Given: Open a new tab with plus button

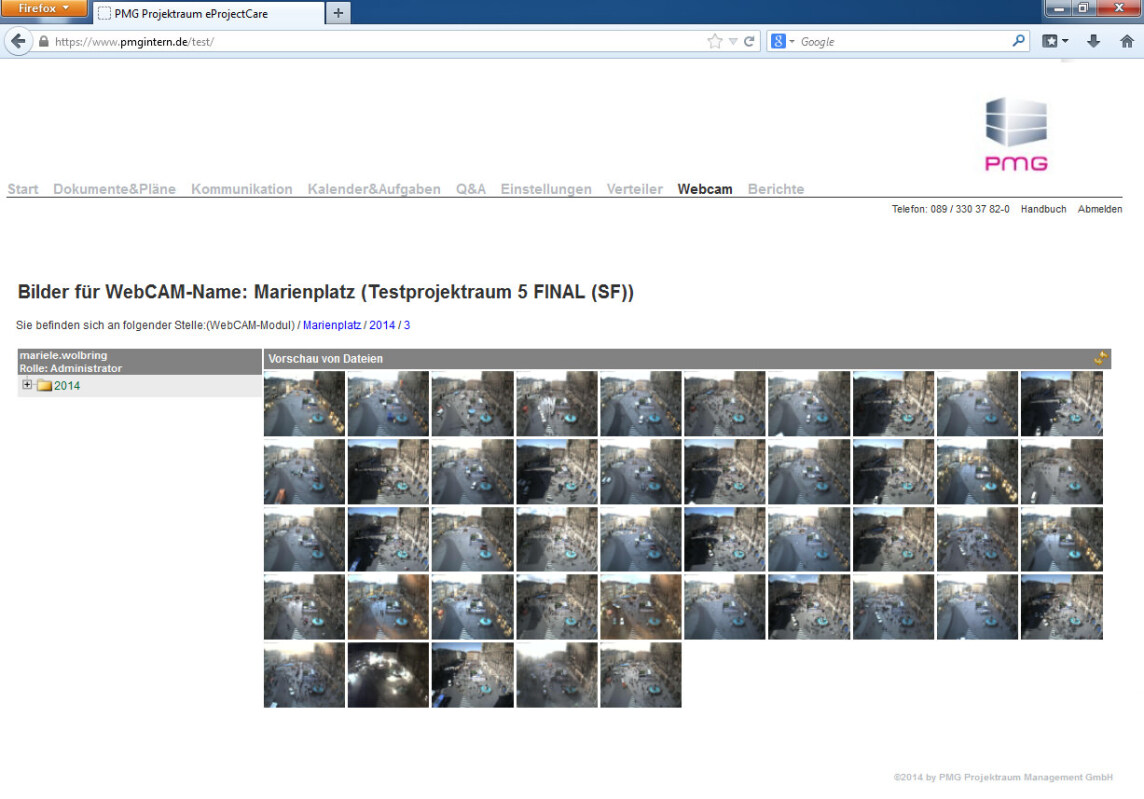Looking at the screenshot, I should [x=338, y=13].
